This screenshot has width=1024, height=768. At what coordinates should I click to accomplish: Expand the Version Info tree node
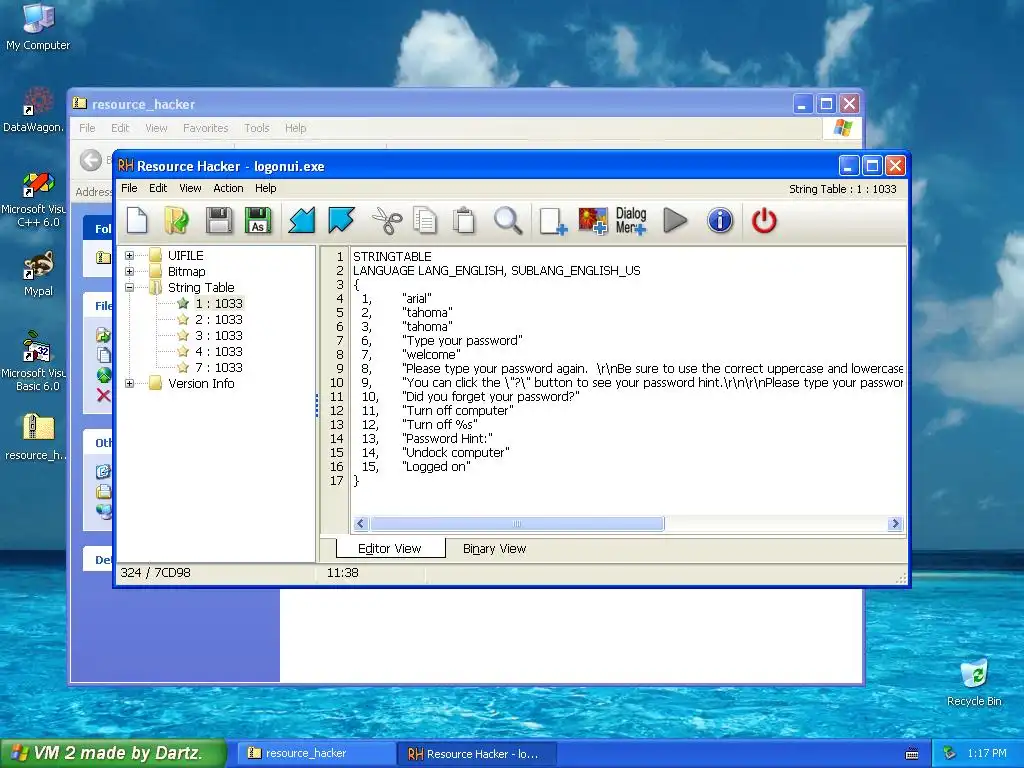(x=129, y=383)
